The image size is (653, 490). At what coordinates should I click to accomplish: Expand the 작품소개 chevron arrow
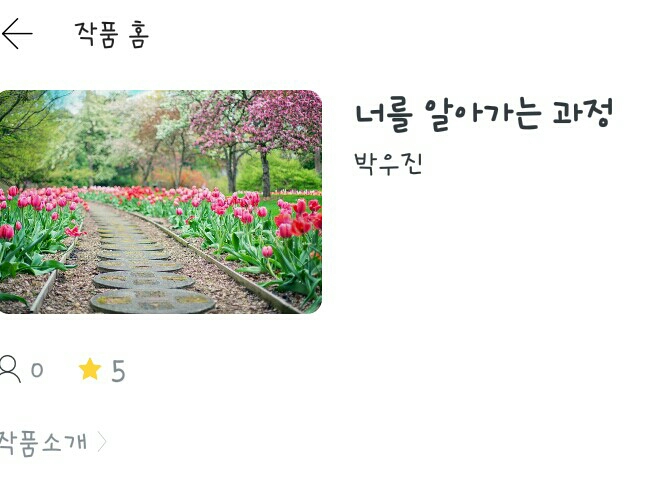(102, 442)
